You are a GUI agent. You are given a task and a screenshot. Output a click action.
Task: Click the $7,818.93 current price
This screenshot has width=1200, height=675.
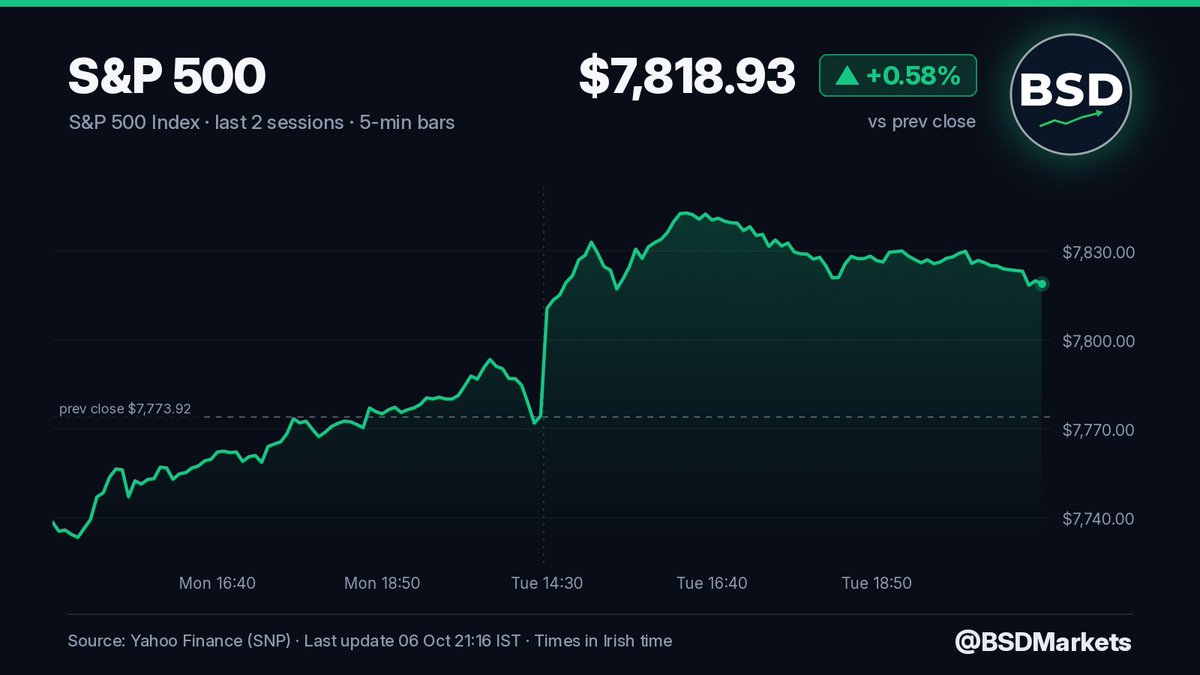[x=687, y=77]
